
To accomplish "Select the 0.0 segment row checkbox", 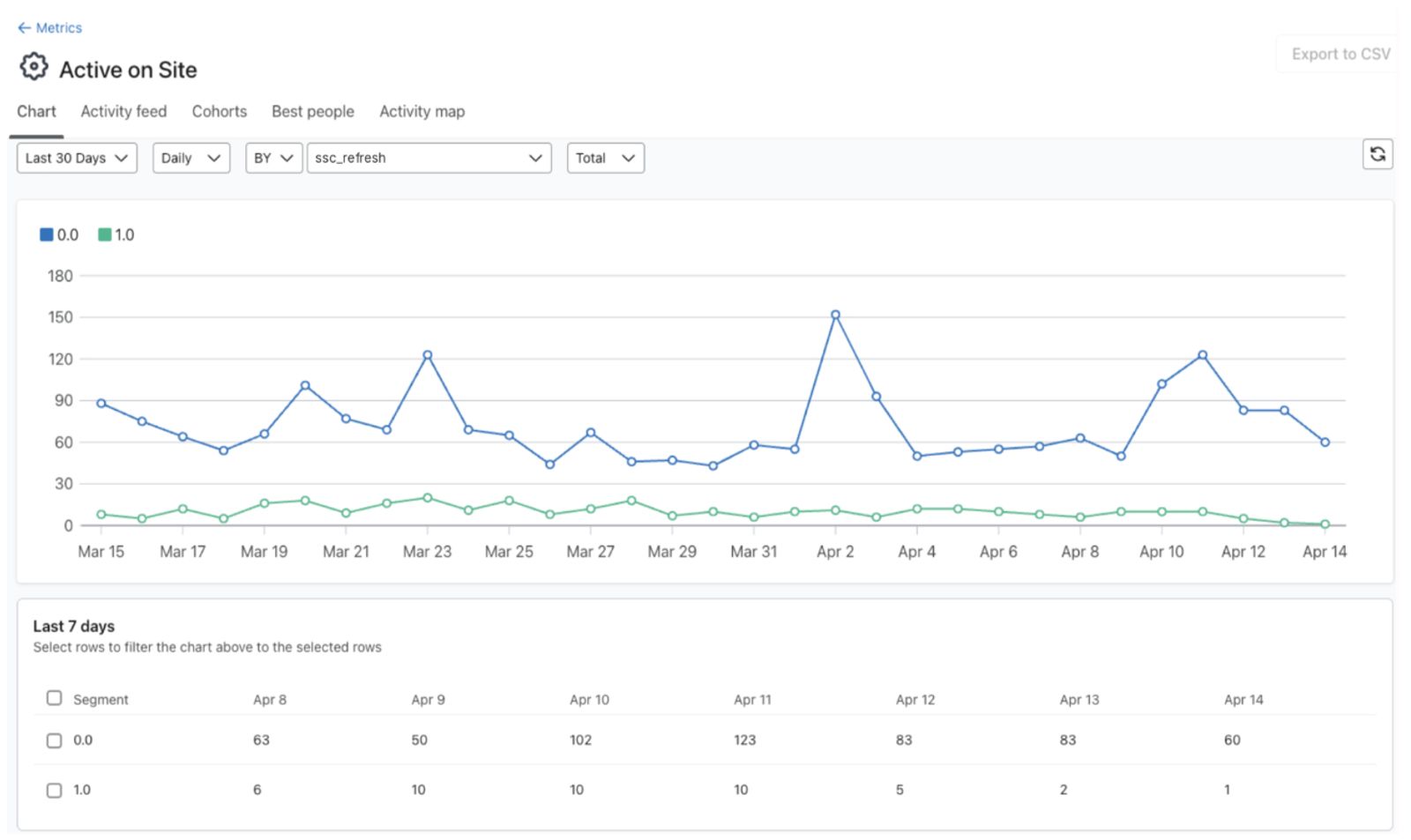I will point(54,740).
